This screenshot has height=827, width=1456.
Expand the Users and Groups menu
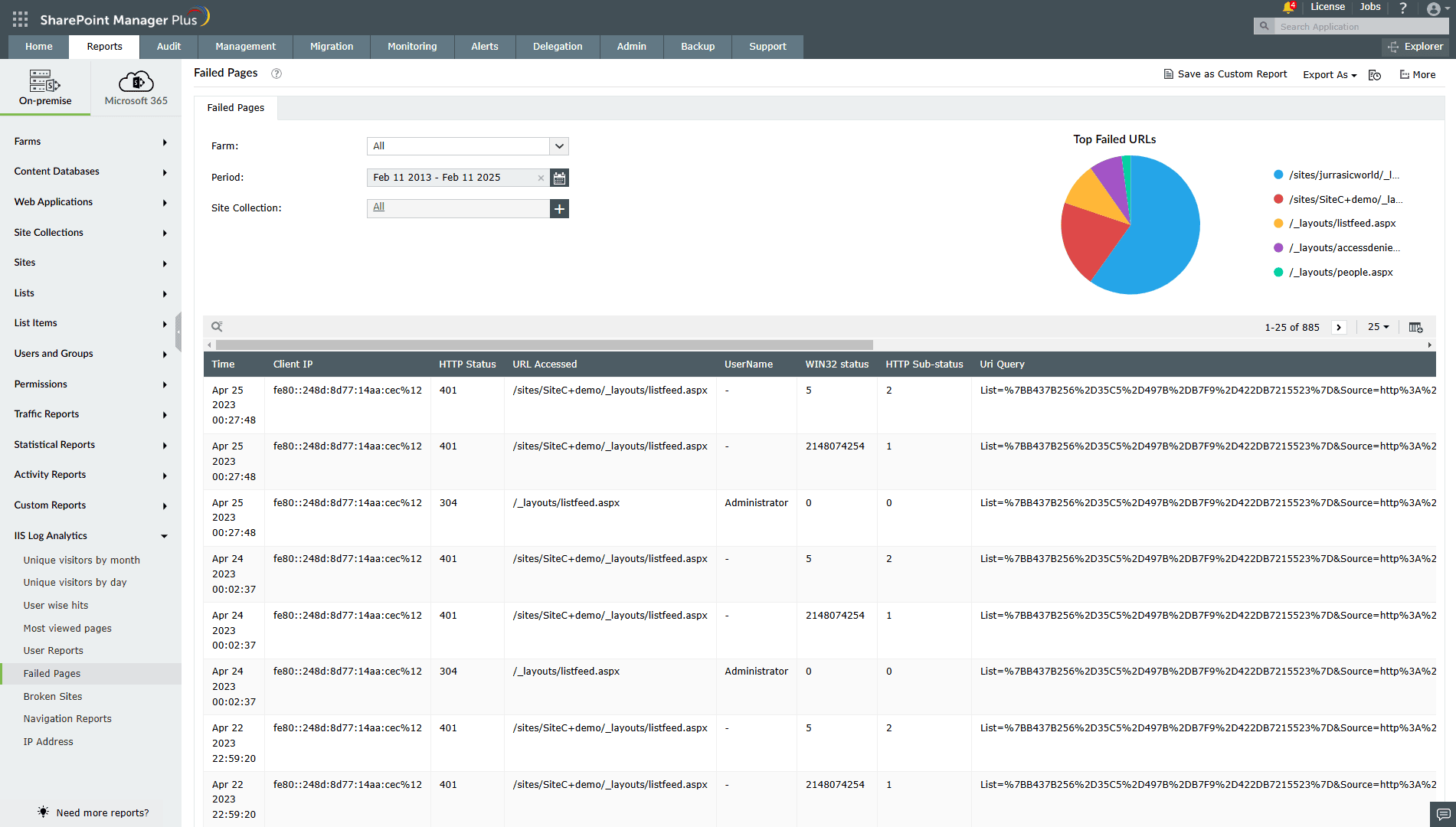click(x=90, y=354)
